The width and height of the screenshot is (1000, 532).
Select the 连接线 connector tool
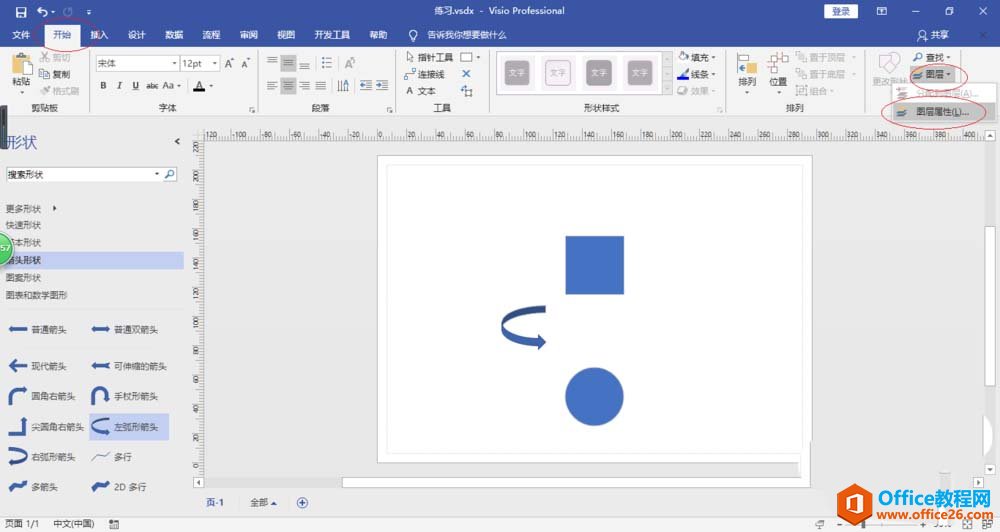[x=430, y=74]
